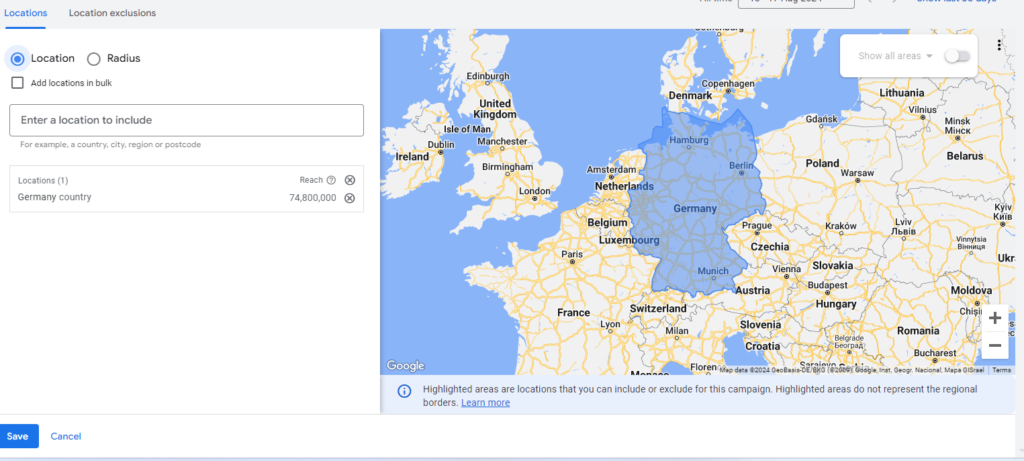Open the map three-dot overflow menu

(x=999, y=45)
